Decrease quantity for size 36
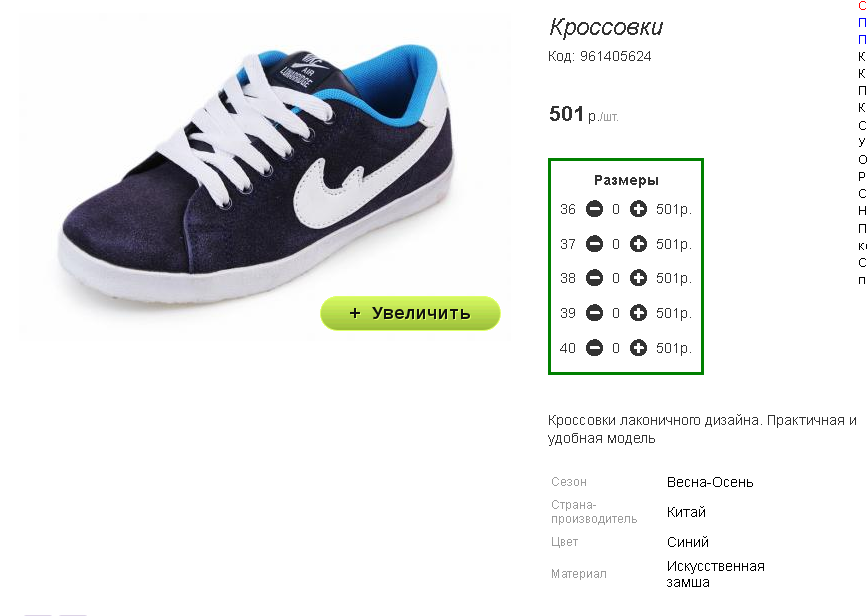The height and width of the screenshot is (616, 867). tap(594, 209)
